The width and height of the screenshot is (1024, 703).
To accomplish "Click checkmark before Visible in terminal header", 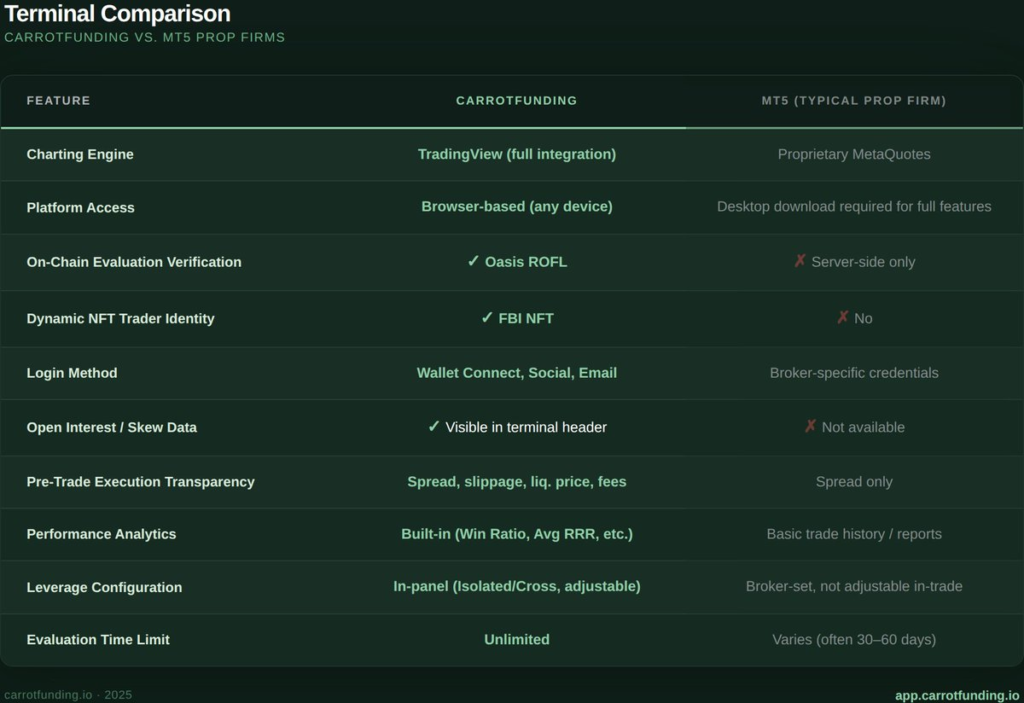I will pyautogui.click(x=434, y=427).
